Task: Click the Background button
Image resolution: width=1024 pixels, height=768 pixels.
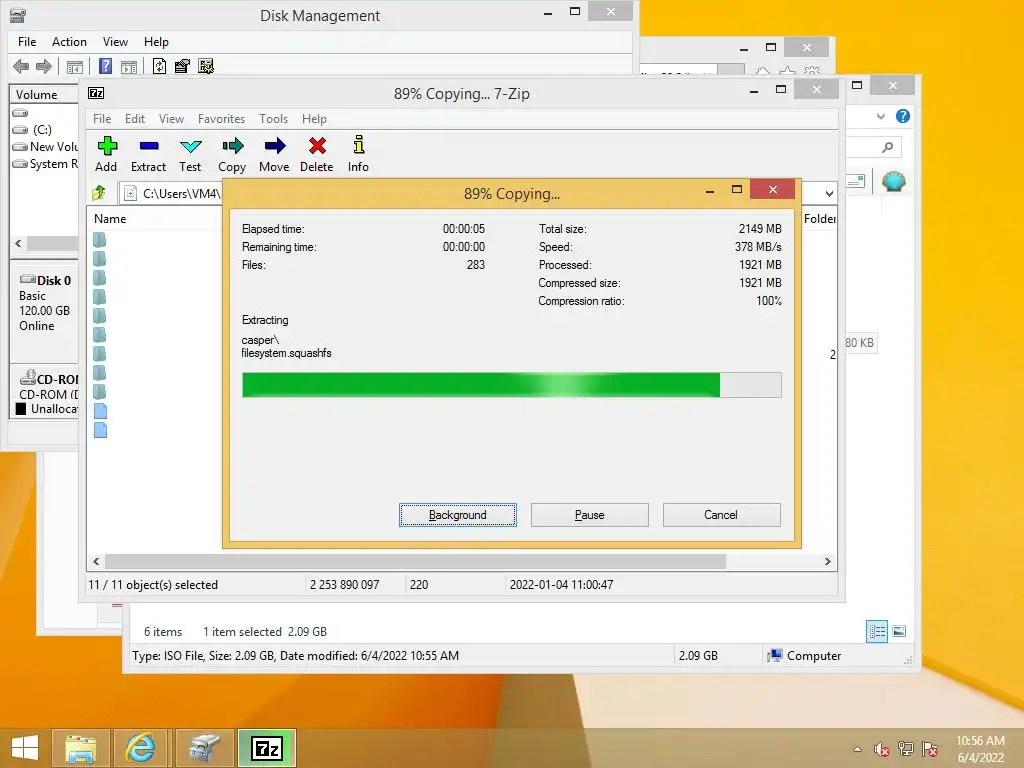Action: tap(458, 515)
